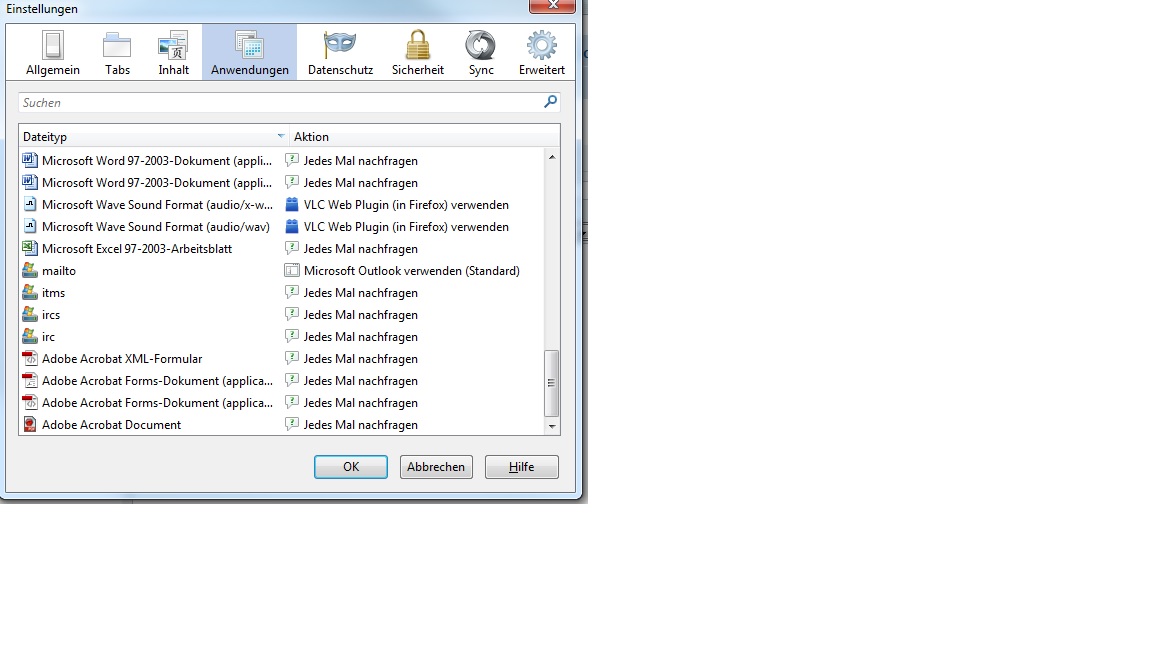Click the audio/wav Wave Sound file icon
Viewport: 1152px width, 648px height.
(29, 226)
